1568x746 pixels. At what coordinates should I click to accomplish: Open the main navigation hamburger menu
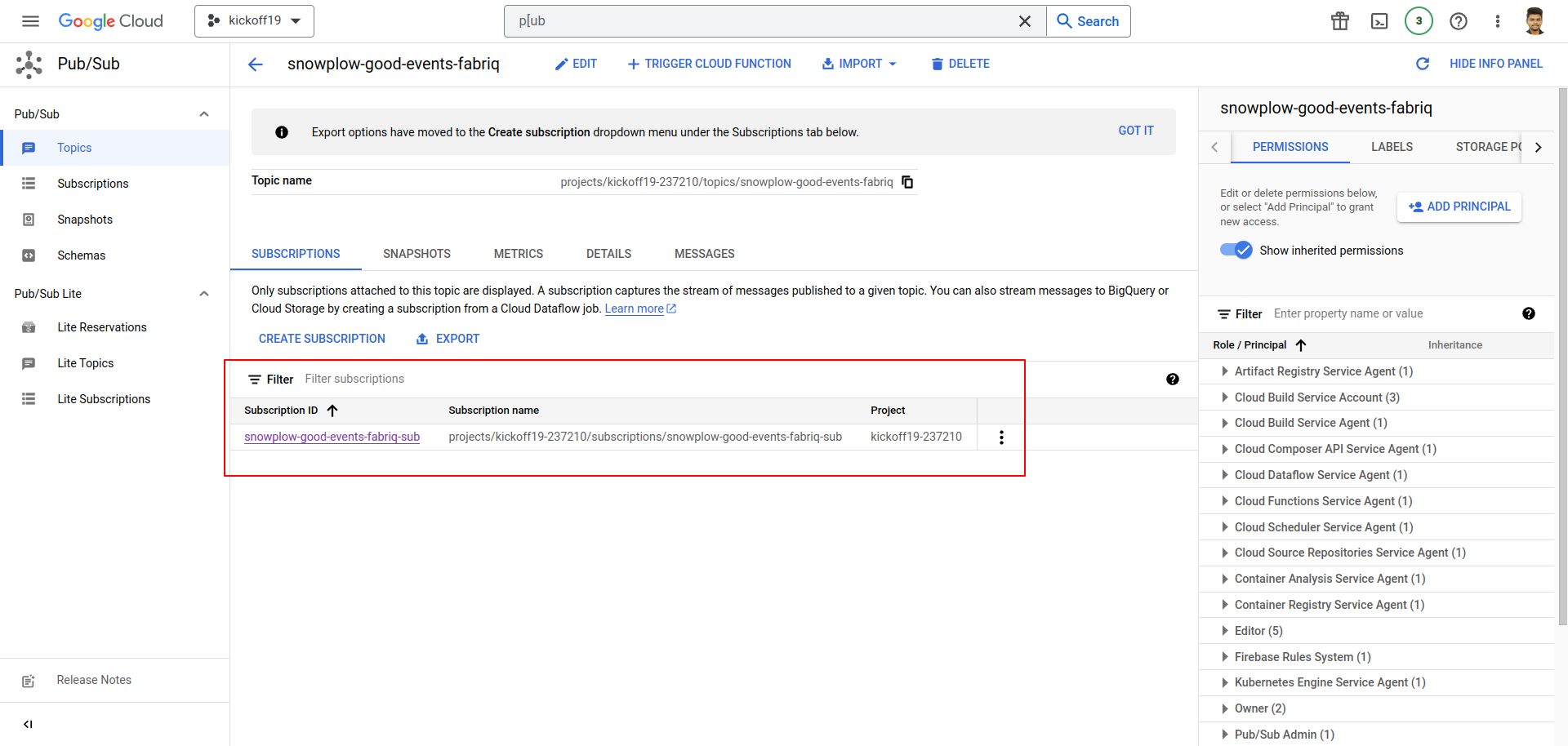tap(30, 21)
